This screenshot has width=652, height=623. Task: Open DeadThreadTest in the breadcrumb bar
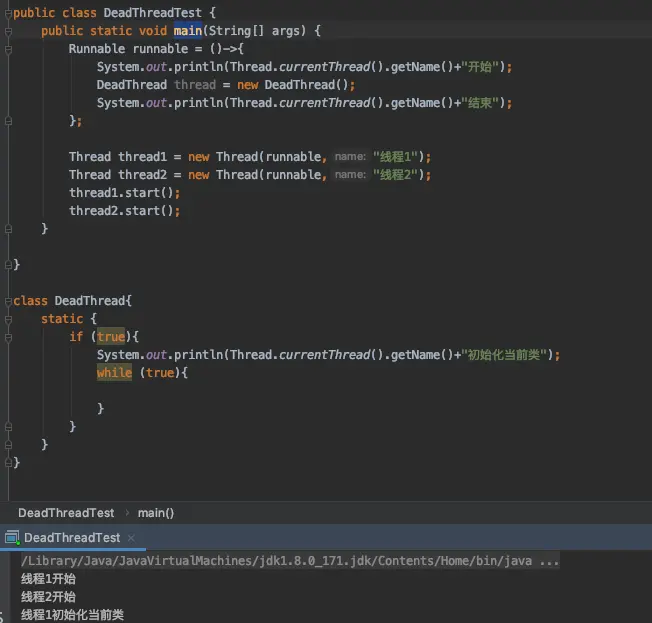(66, 513)
